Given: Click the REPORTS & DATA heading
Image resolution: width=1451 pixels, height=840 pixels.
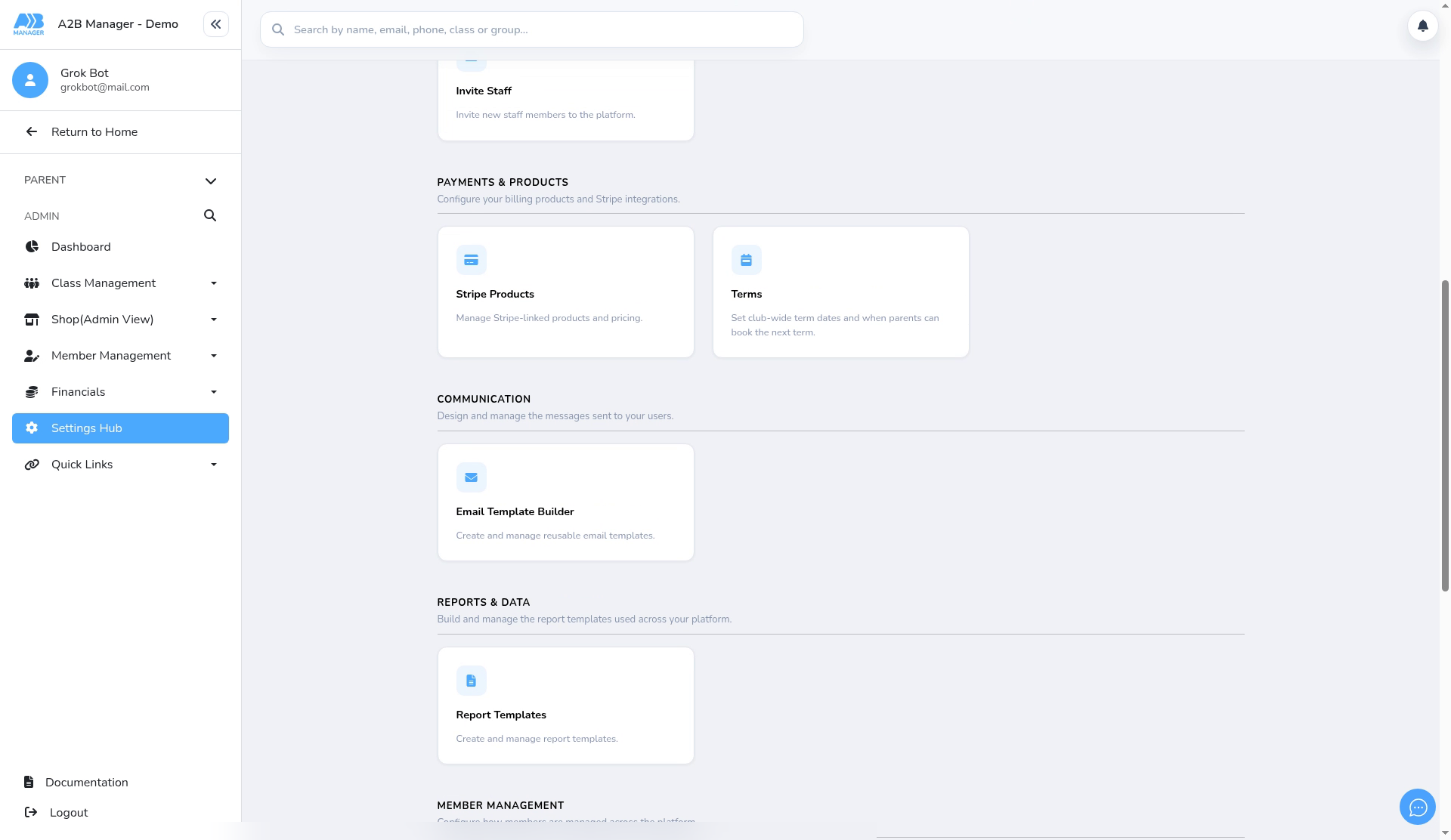Looking at the screenshot, I should [483, 603].
